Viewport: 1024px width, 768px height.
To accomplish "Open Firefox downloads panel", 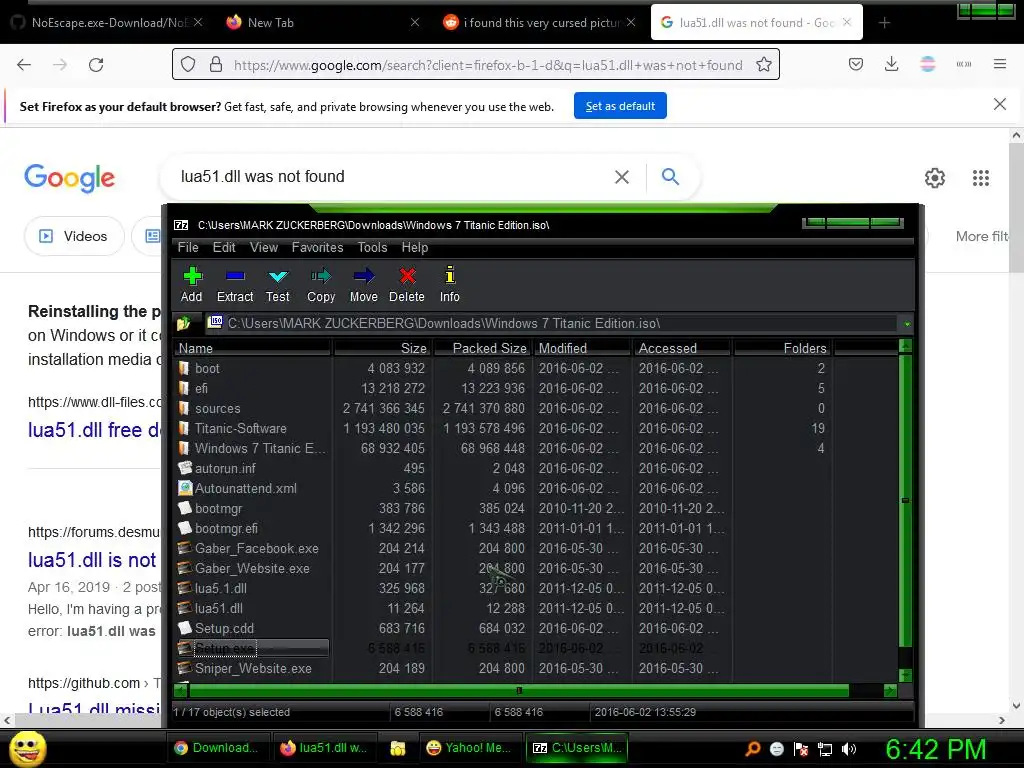I will pos(891,64).
